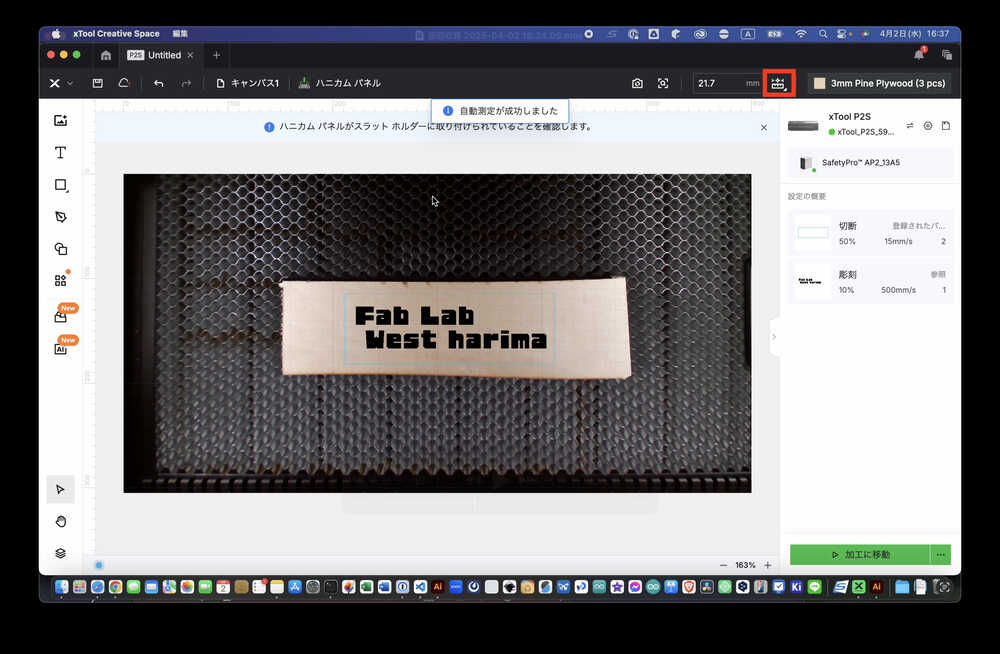Open the 3mm Pine Plywood material selector
The height and width of the screenshot is (654, 1000).
pos(880,83)
